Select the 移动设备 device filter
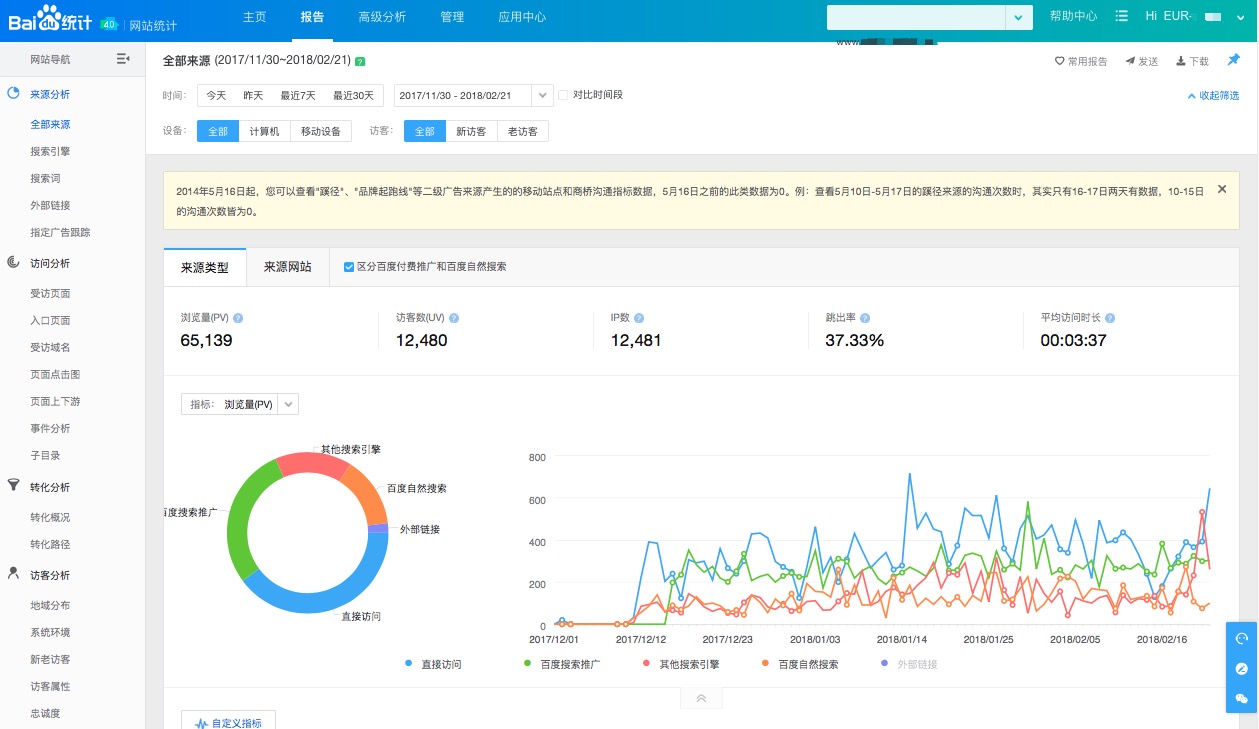Screen dimensions: 1259x729 click(320, 130)
